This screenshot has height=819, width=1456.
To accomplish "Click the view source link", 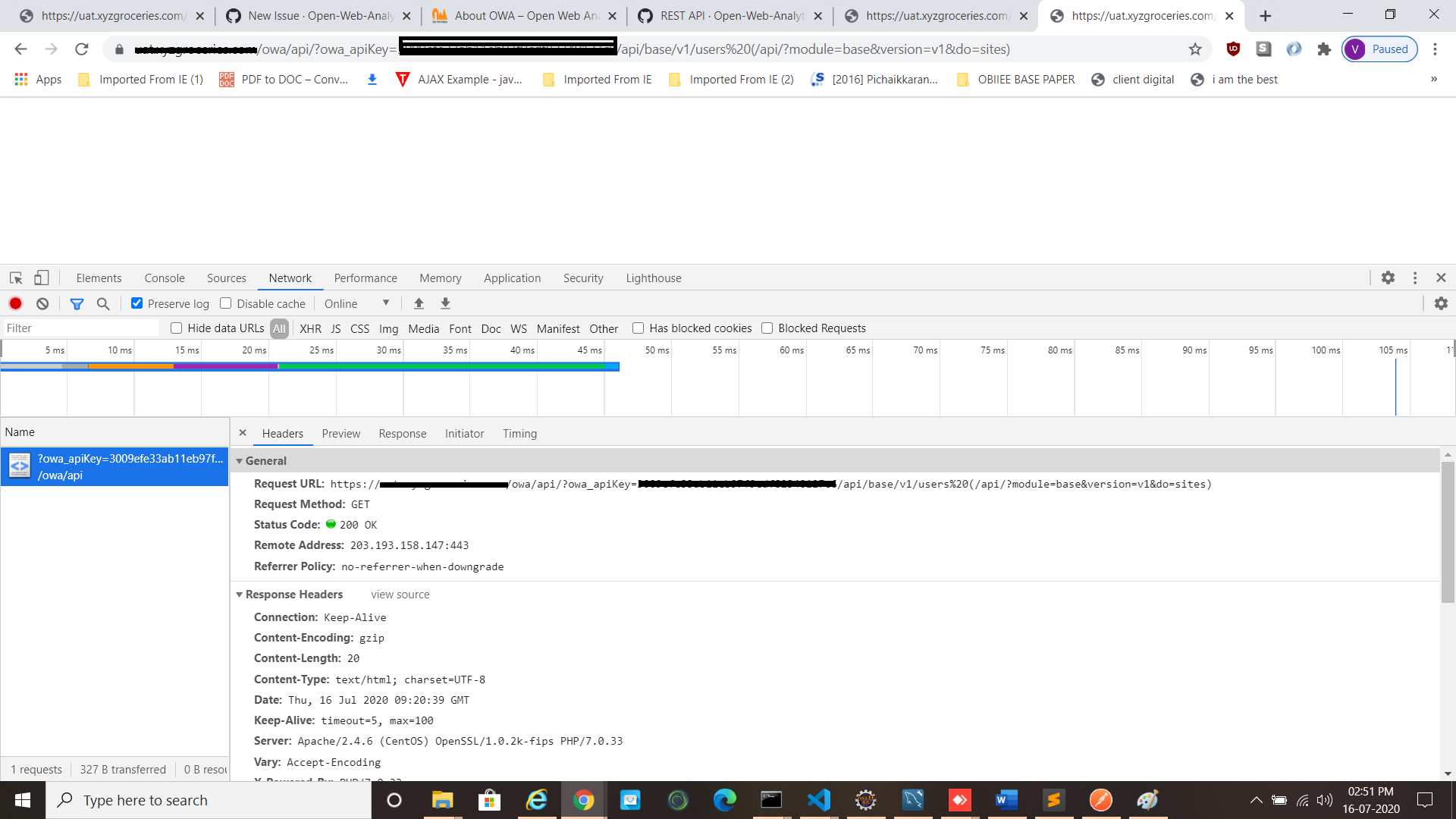I will pyautogui.click(x=400, y=595).
